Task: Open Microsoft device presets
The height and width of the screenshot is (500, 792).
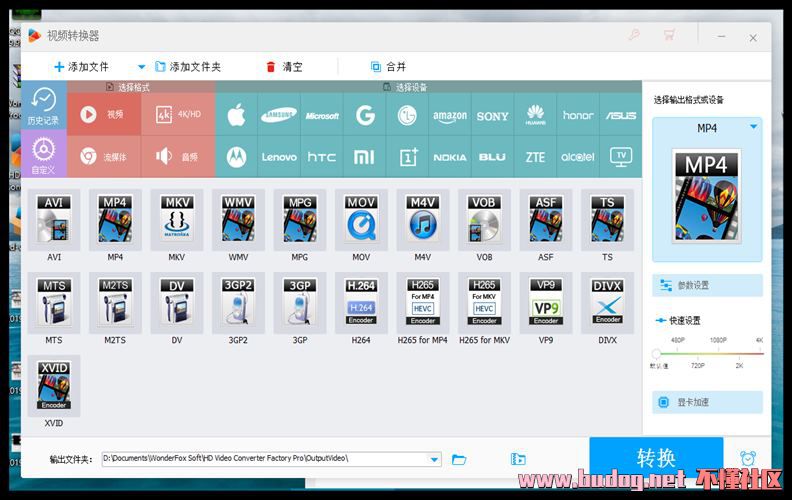Action: pos(322,115)
